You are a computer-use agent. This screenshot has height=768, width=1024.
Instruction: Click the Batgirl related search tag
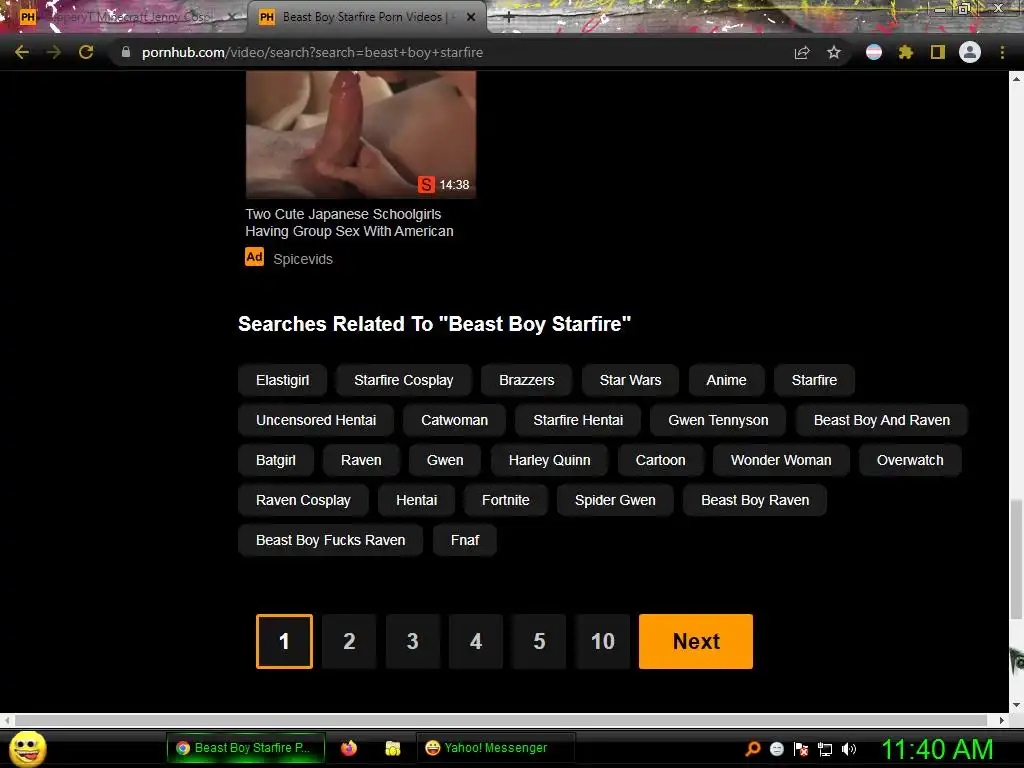pyautogui.click(x=276, y=460)
